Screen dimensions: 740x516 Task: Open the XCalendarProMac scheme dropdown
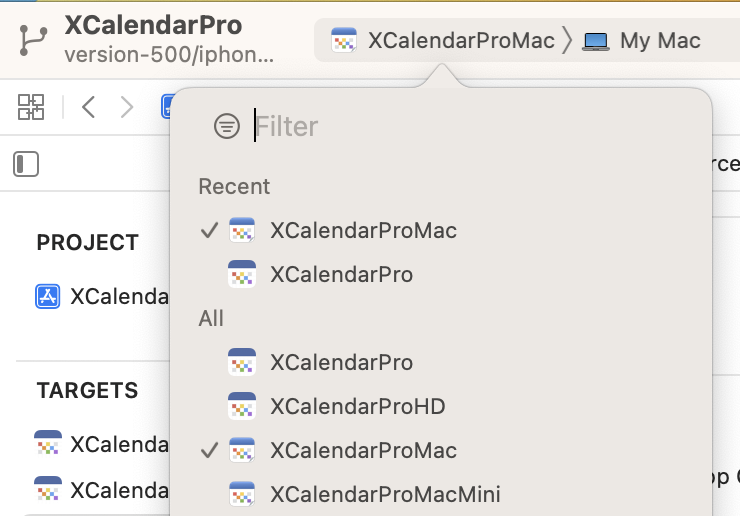pyautogui.click(x=444, y=41)
